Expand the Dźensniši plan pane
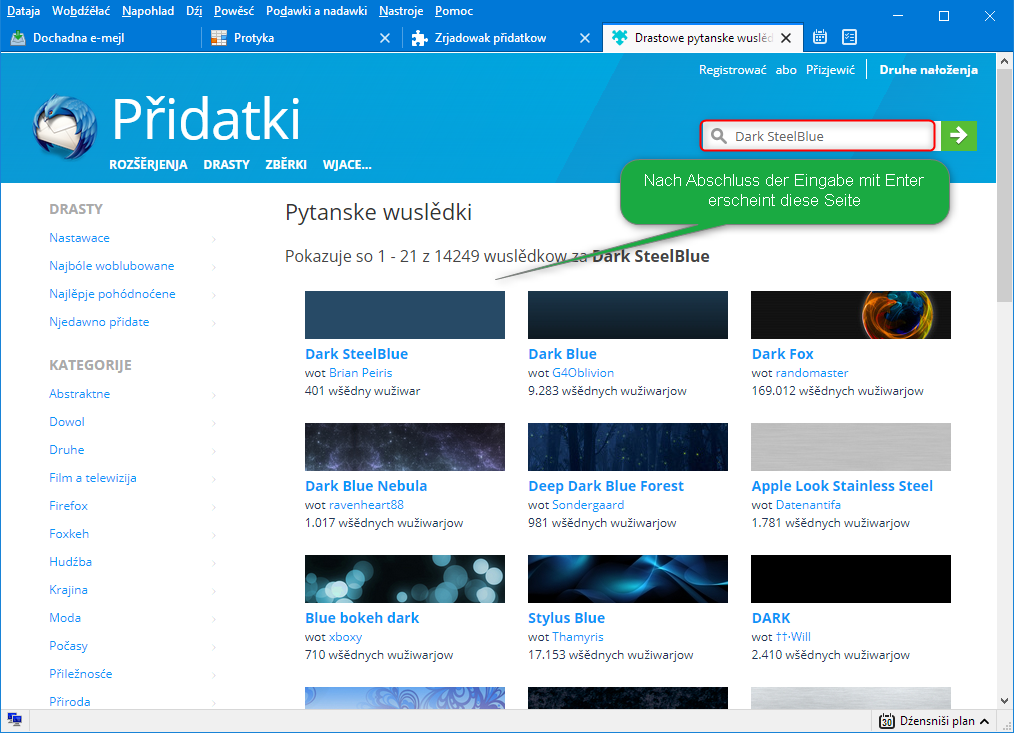 984,721
